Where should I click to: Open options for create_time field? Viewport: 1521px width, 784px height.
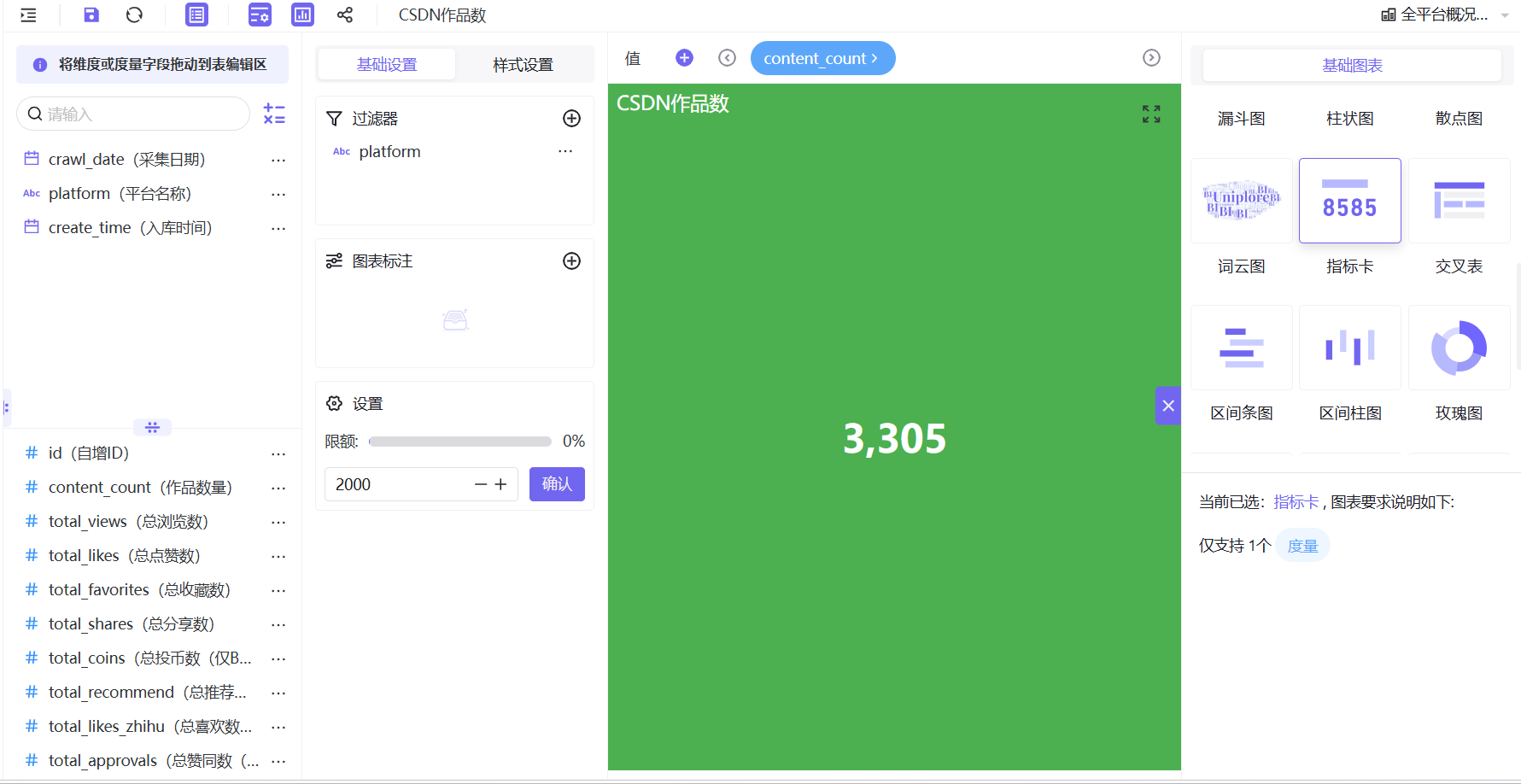point(278,228)
